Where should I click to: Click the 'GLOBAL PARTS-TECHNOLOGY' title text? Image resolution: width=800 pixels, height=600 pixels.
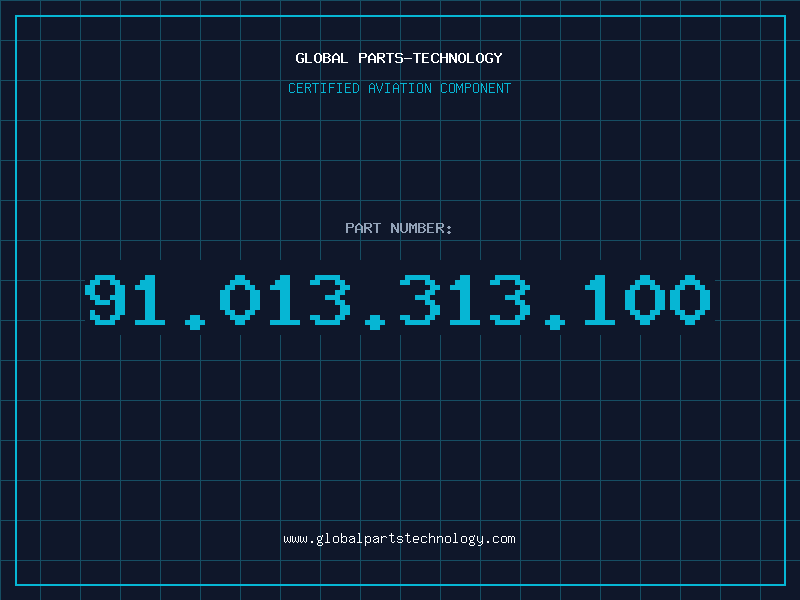pos(399,58)
